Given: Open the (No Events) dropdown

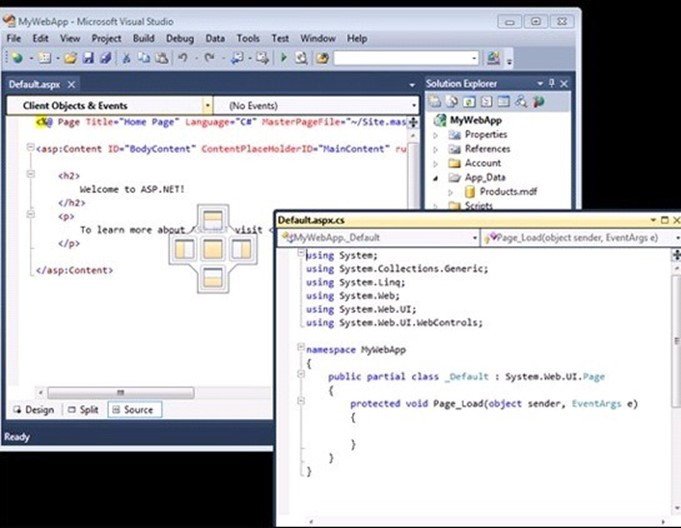Looking at the screenshot, I should 414,106.
